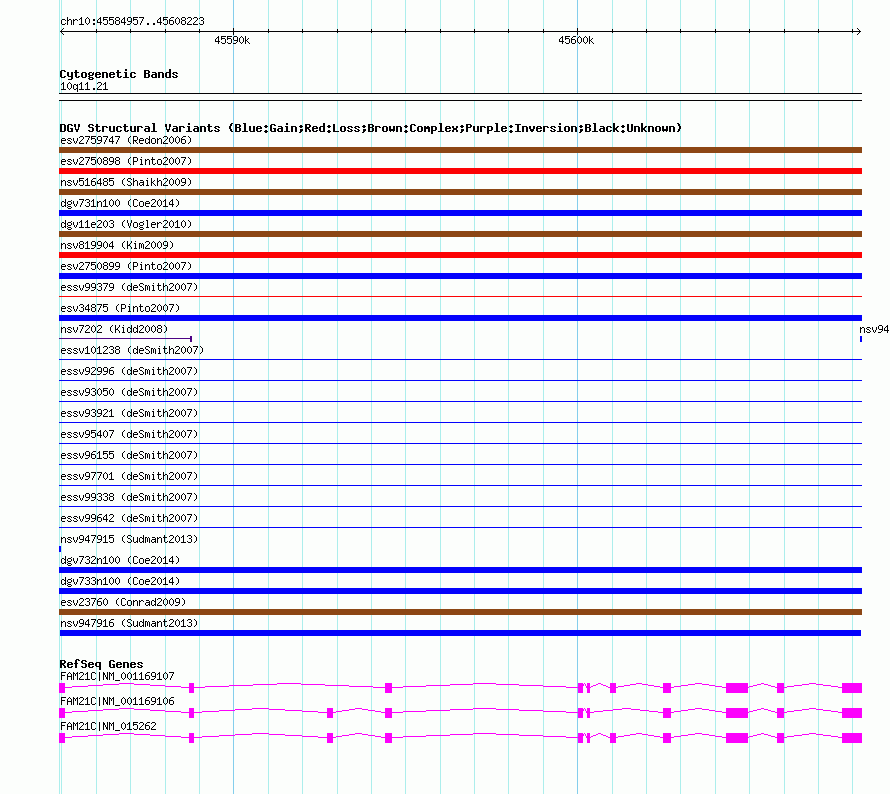
Task: Click the small nsv947915 (Sudmant2013) blue marker
Action: coord(60,549)
